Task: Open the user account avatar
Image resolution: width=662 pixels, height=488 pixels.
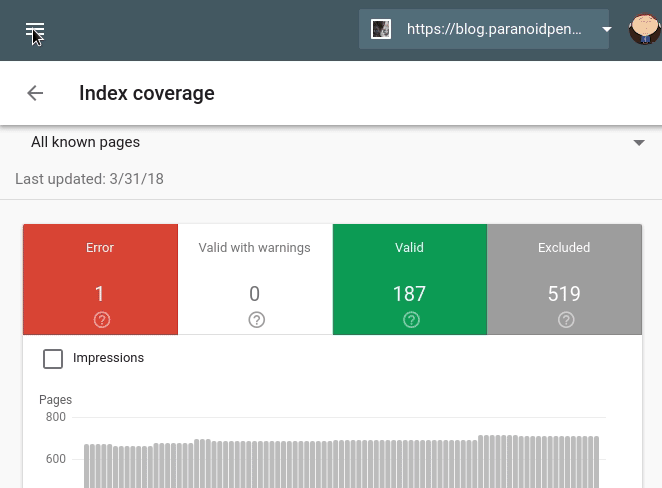Action: (645, 29)
